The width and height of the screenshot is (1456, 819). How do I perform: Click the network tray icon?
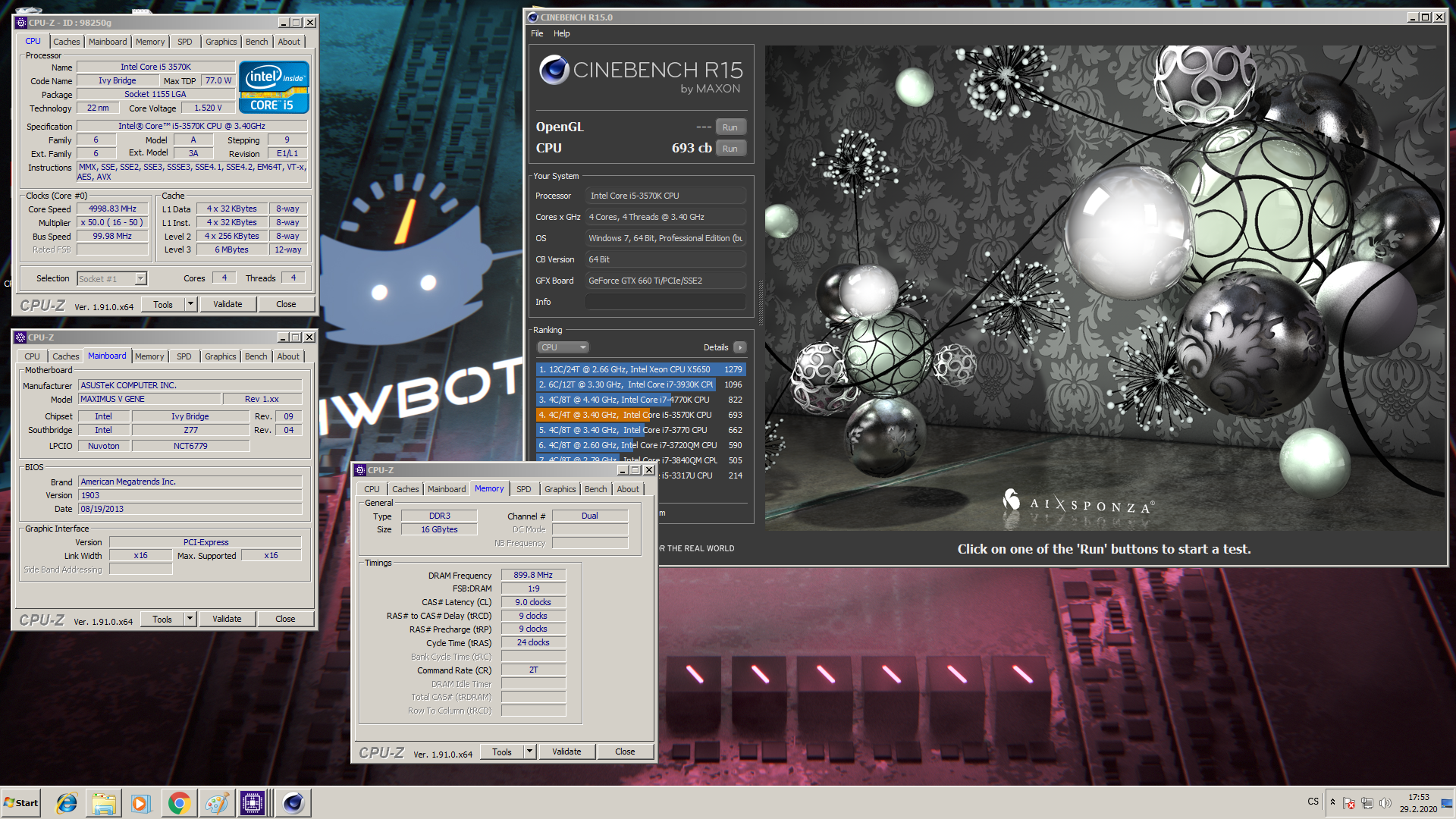point(1367,803)
